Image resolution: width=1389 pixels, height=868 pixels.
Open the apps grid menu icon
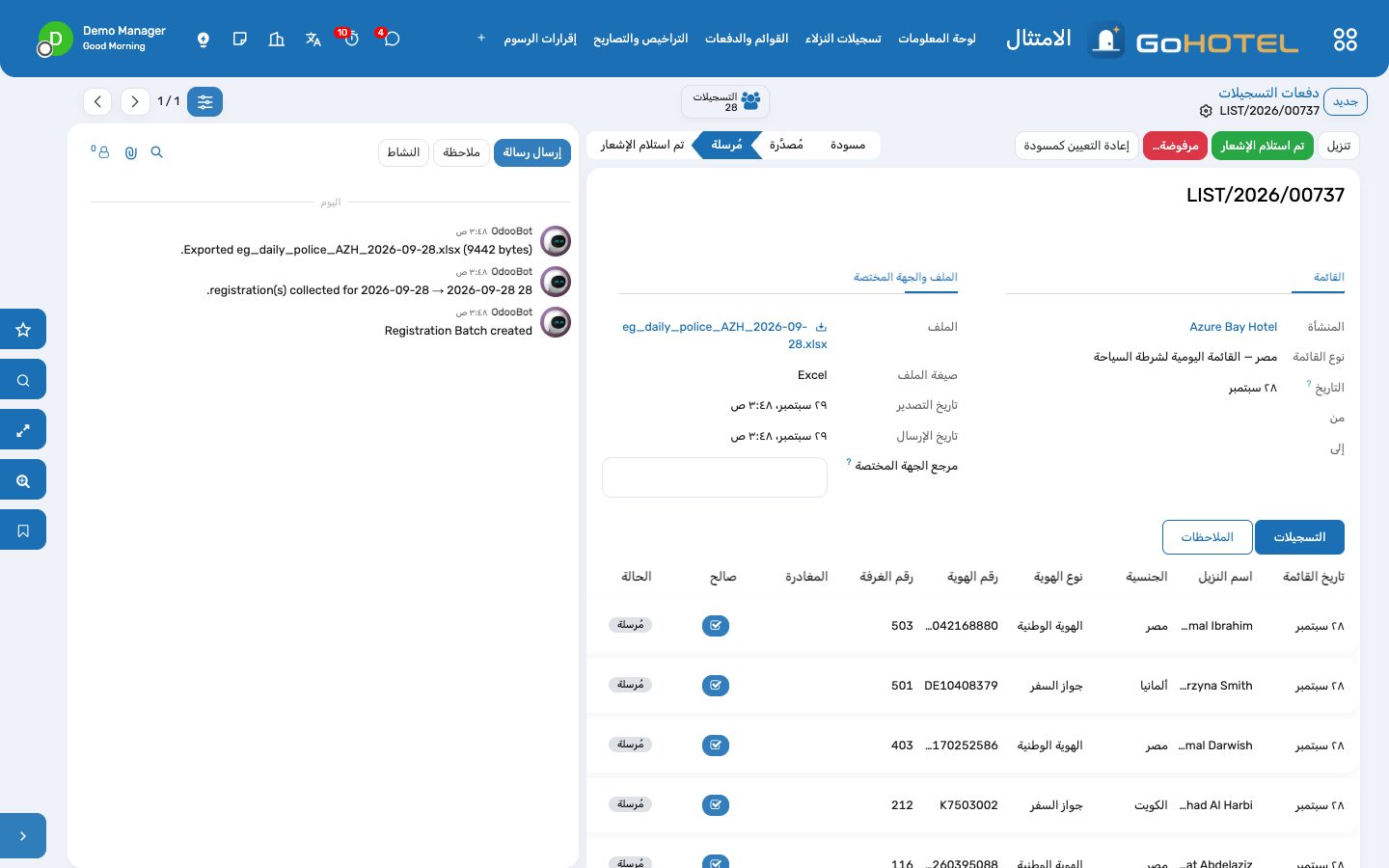coord(1345,40)
